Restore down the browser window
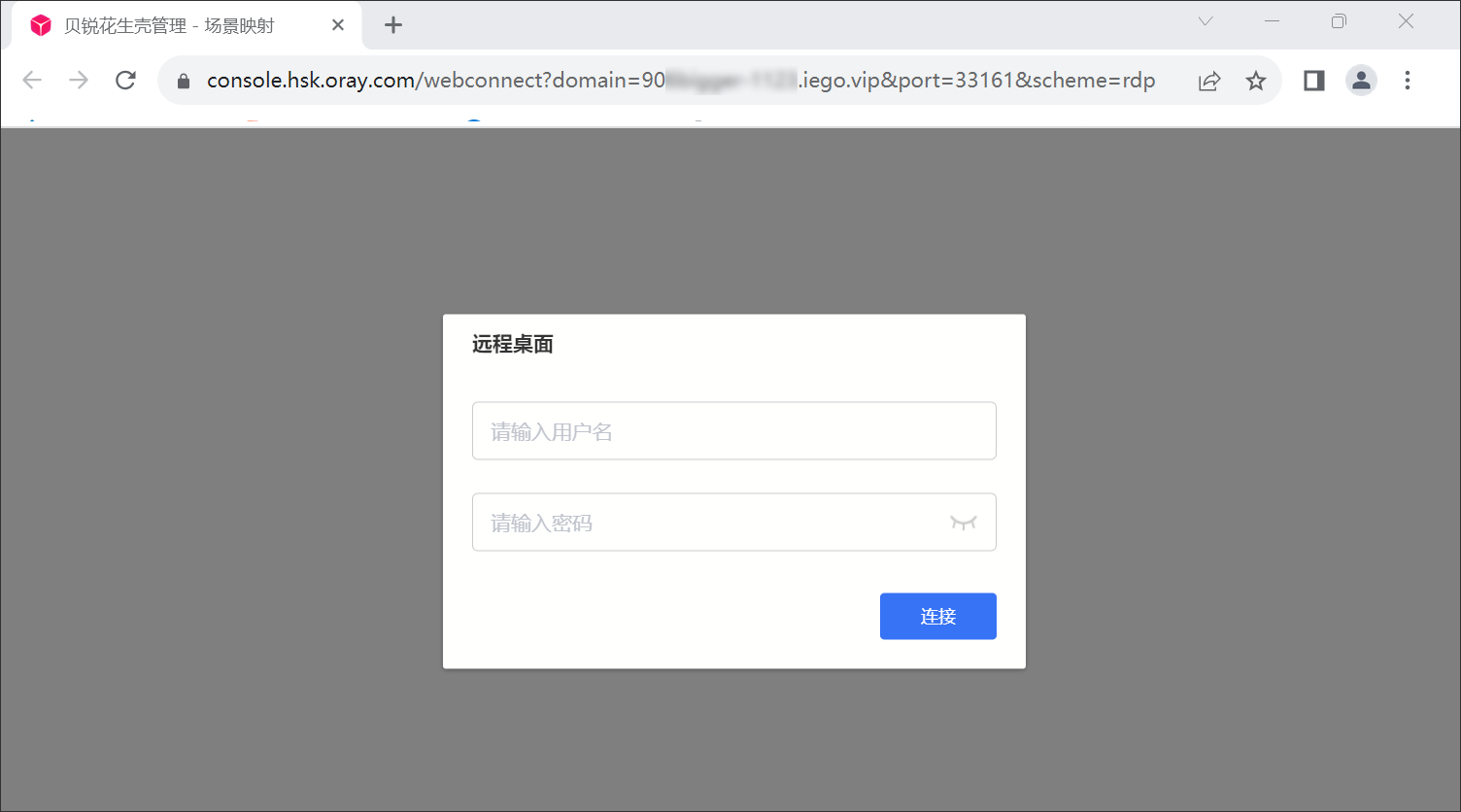This screenshot has height=812, width=1461. (x=1339, y=21)
